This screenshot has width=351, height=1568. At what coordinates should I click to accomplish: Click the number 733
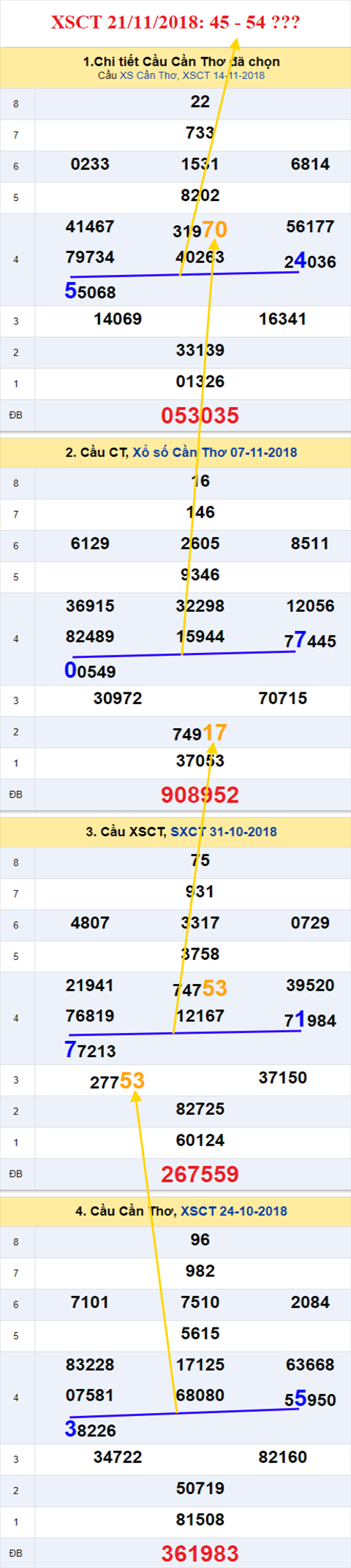coord(200,133)
